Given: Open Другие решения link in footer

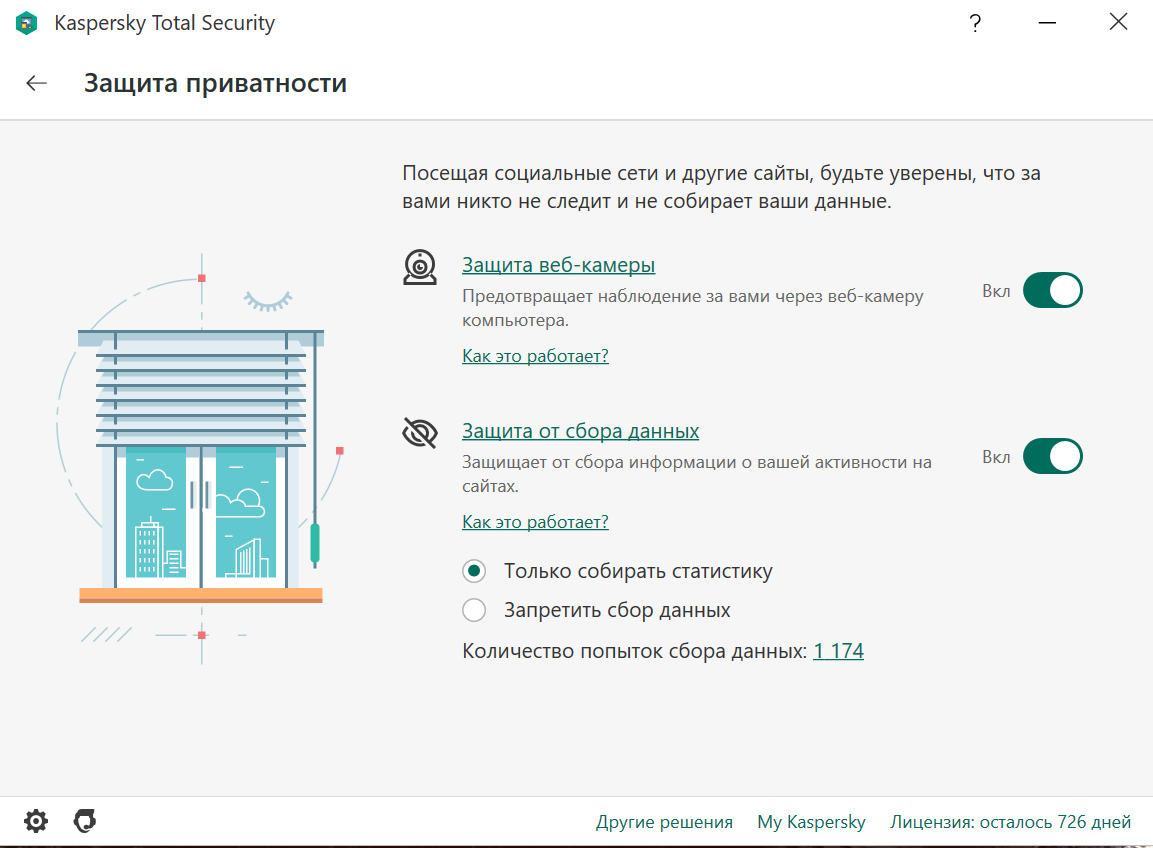Looking at the screenshot, I should [664, 822].
